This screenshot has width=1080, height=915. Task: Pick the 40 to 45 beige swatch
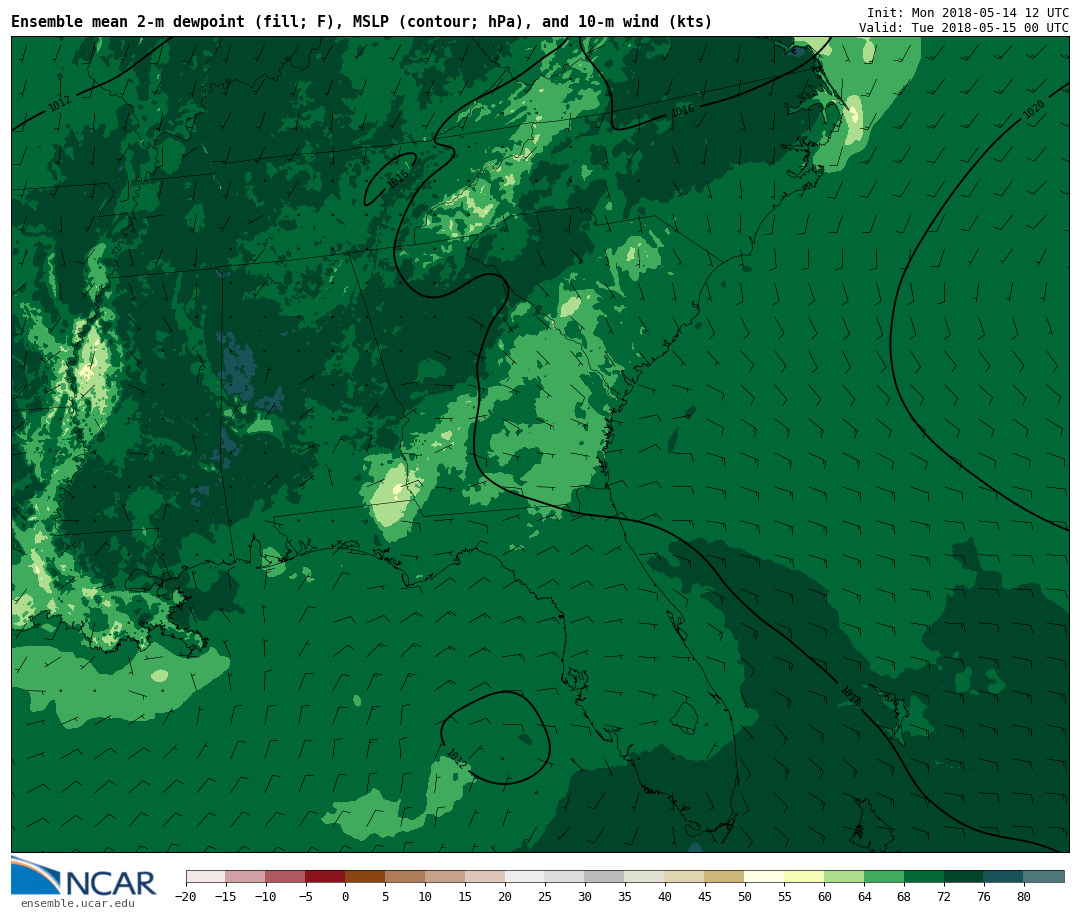tap(685, 877)
